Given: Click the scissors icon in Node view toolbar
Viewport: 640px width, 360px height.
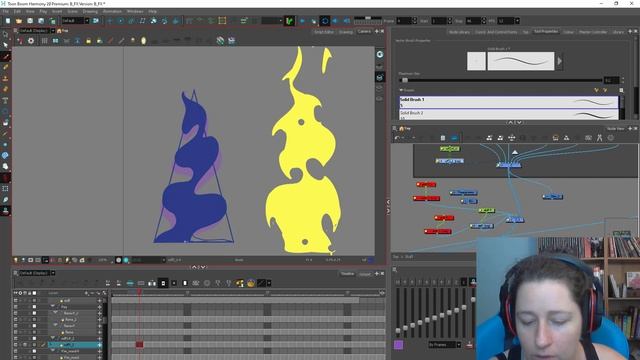Looking at the screenshot, I should (x=599, y=138).
